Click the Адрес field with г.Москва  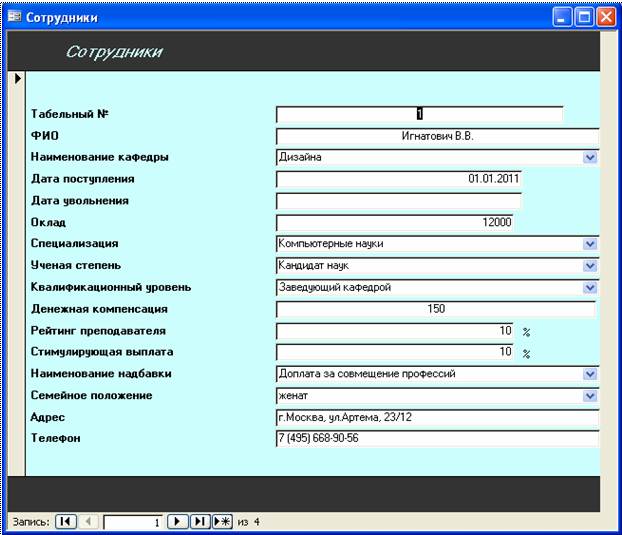pyautogui.click(x=437, y=417)
